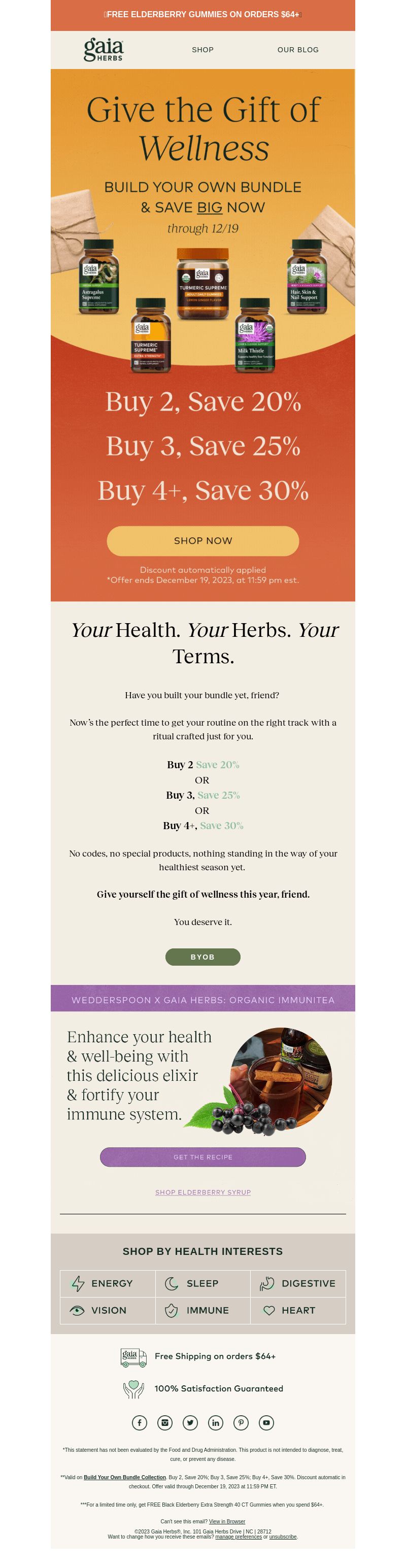Click the Shop Now button
The width and height of the screenshot is (406, 1568).
coord(202,540)
